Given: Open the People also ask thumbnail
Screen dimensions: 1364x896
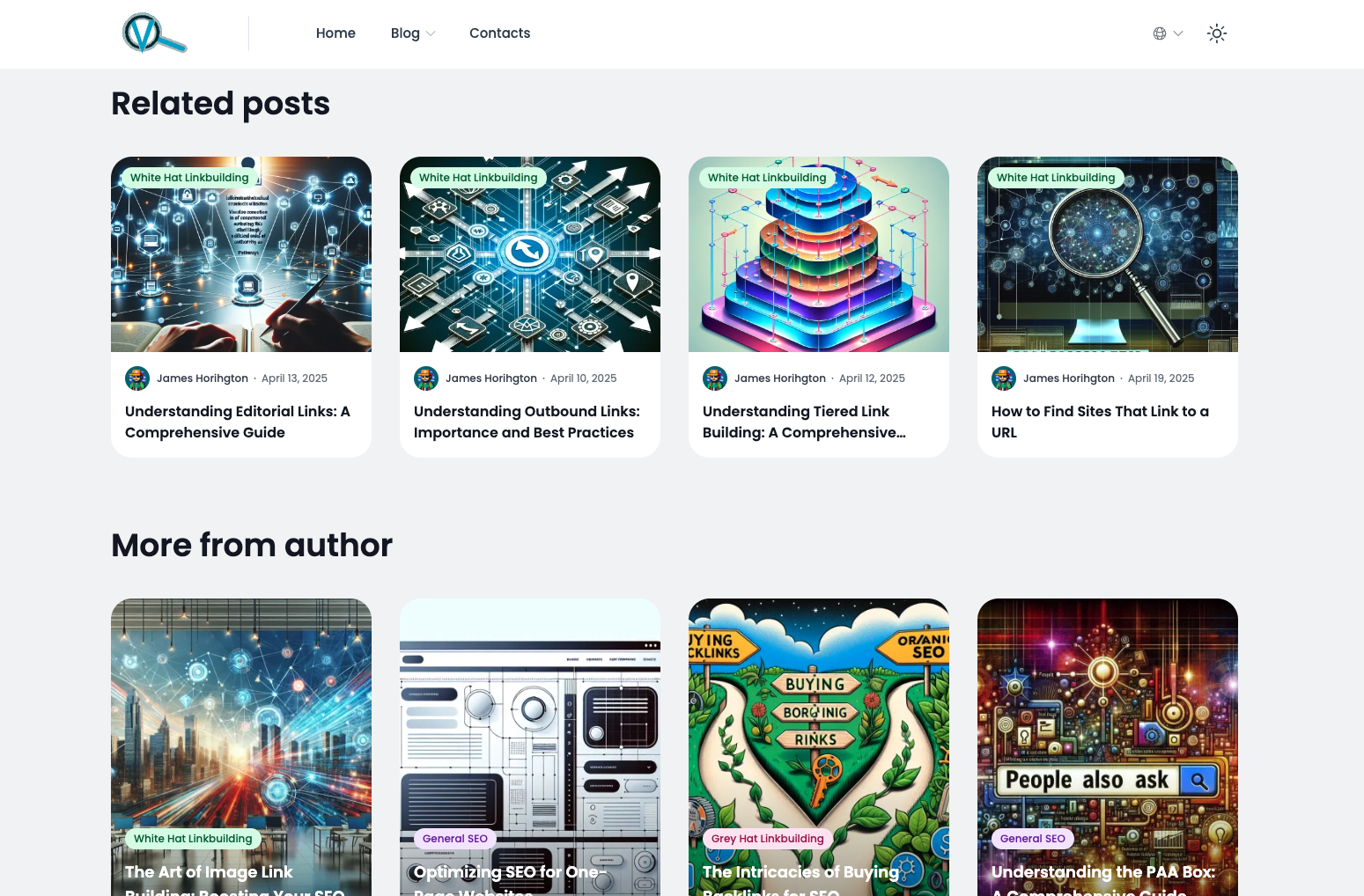Looking at the screenshot, I should coord(1108,747).
